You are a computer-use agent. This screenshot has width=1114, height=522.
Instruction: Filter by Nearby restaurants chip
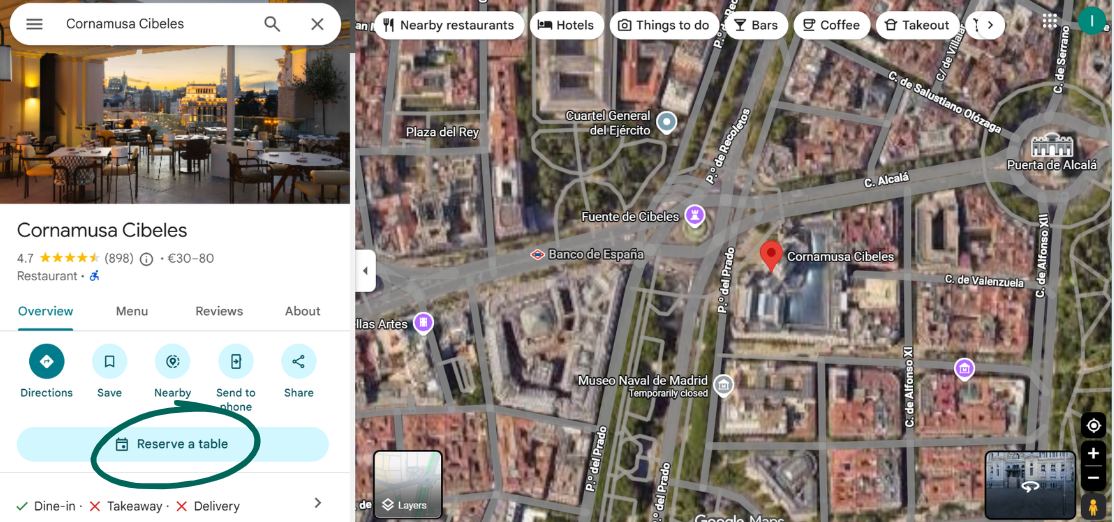[x=449, y=26]
